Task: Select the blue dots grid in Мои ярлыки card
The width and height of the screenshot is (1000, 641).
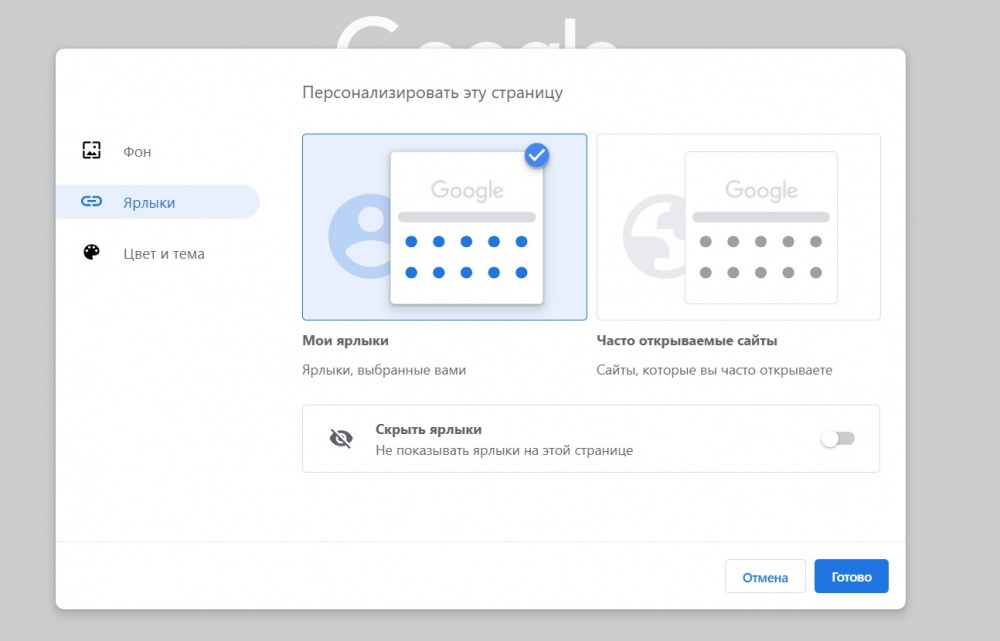Action: tap(466, 257)
